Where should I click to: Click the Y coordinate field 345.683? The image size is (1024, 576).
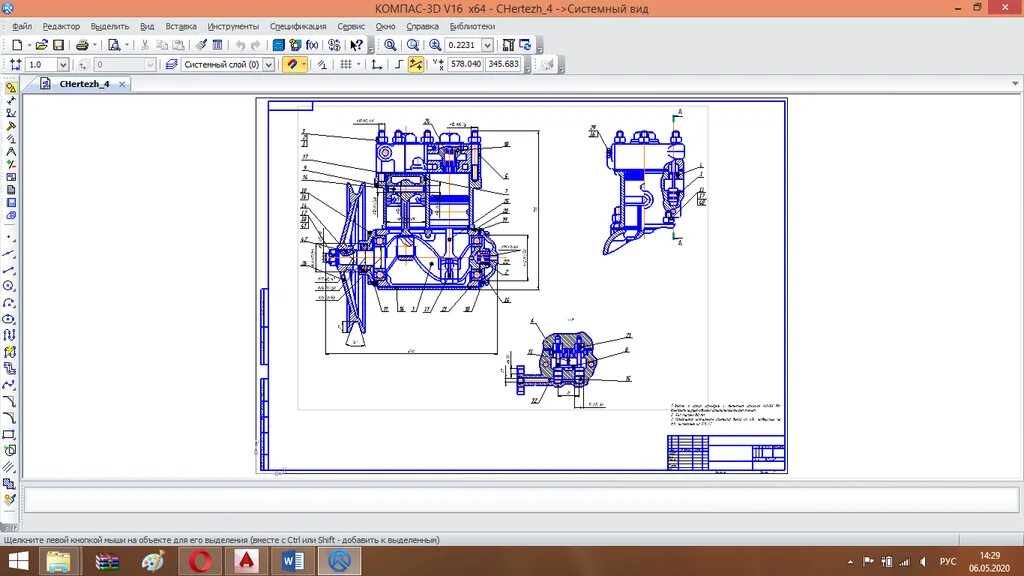[503, 64]
